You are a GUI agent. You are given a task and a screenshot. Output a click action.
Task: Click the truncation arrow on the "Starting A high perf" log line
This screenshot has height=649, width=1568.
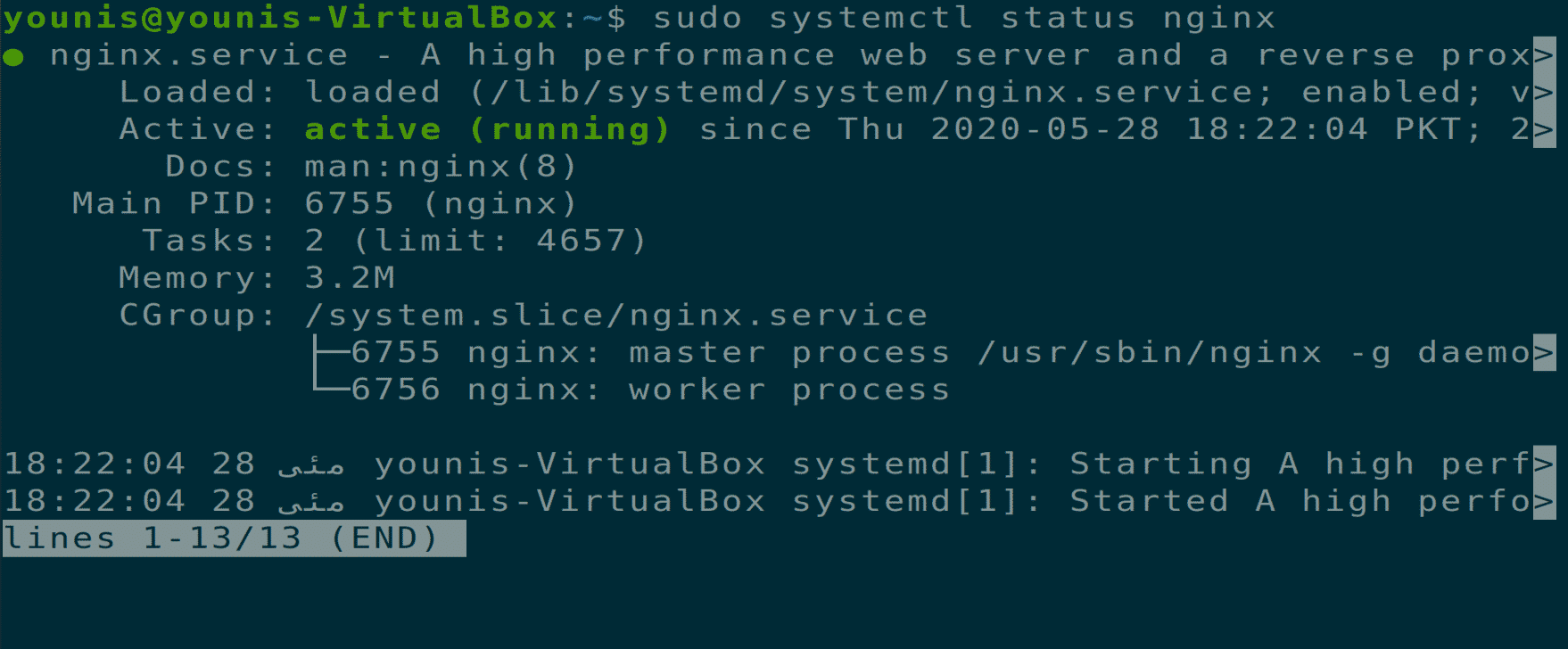[x=1544, y=464]
